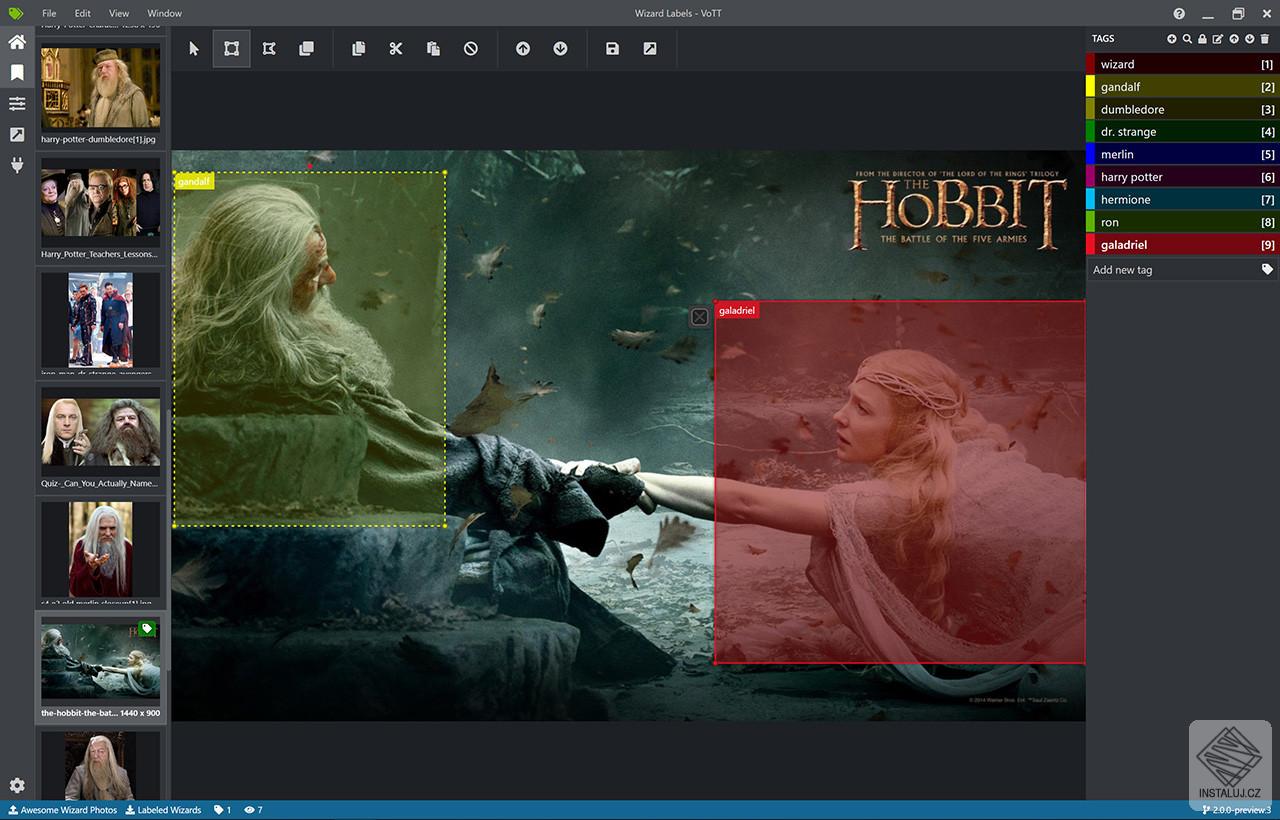
Task: Edit selected tag pencil icon
Action: (1218, 39)
